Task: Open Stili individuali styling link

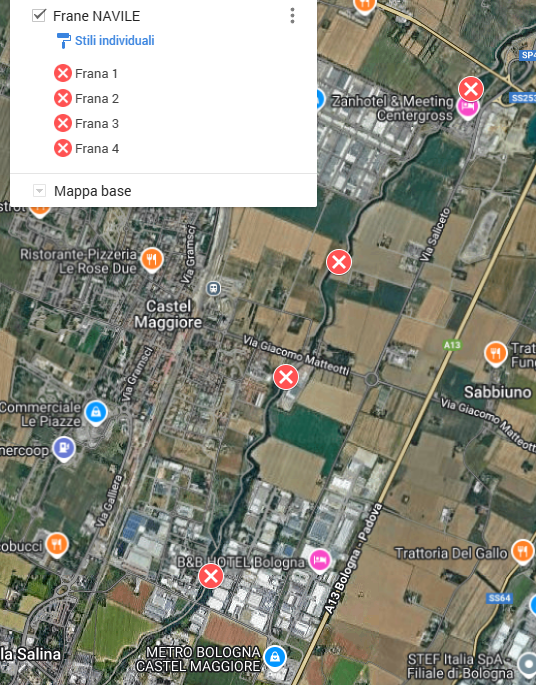Action: point(114,41)
